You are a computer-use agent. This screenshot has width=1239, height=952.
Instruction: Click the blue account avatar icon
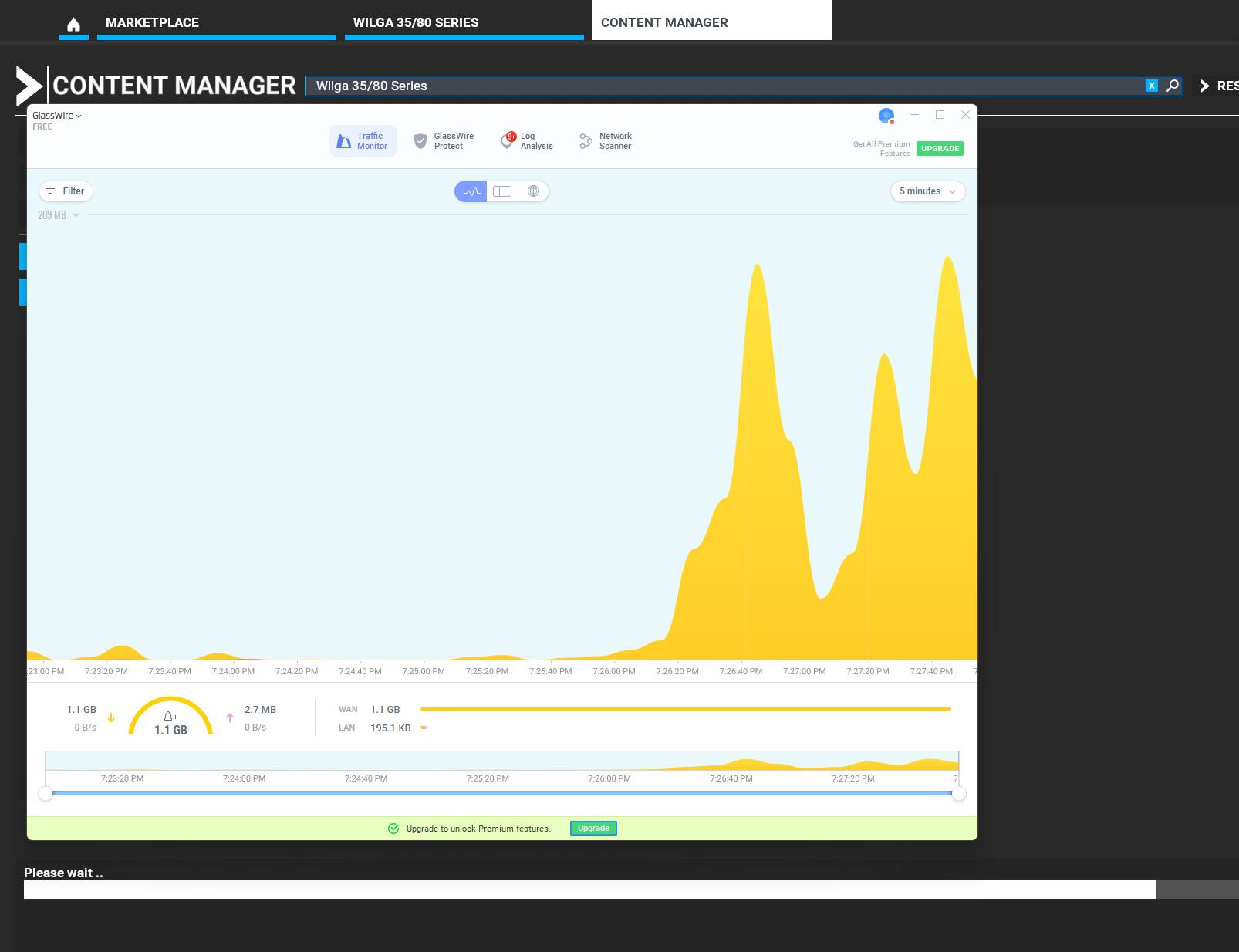point(886,116)
